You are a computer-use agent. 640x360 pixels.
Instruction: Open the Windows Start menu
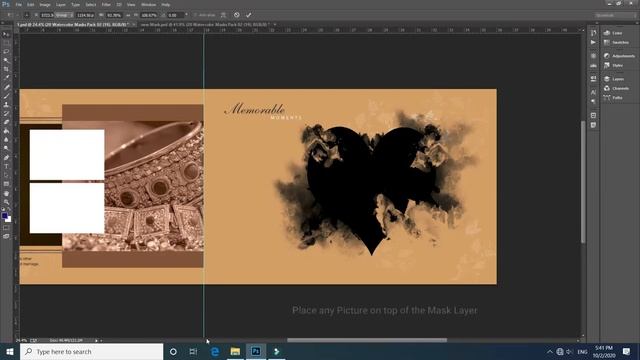click(x=10, y=351)
